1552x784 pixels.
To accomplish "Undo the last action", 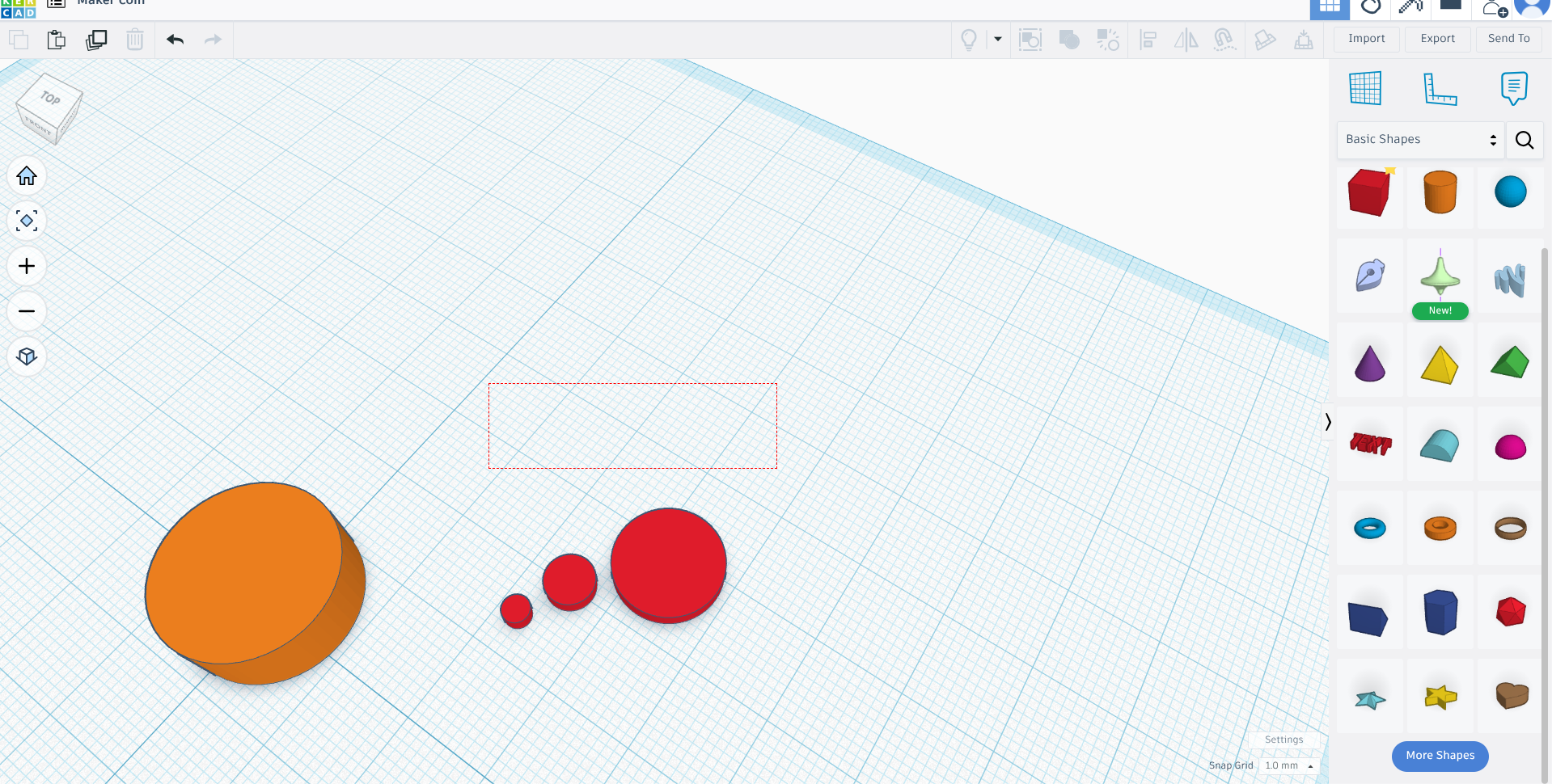I will tap(175, 39).
